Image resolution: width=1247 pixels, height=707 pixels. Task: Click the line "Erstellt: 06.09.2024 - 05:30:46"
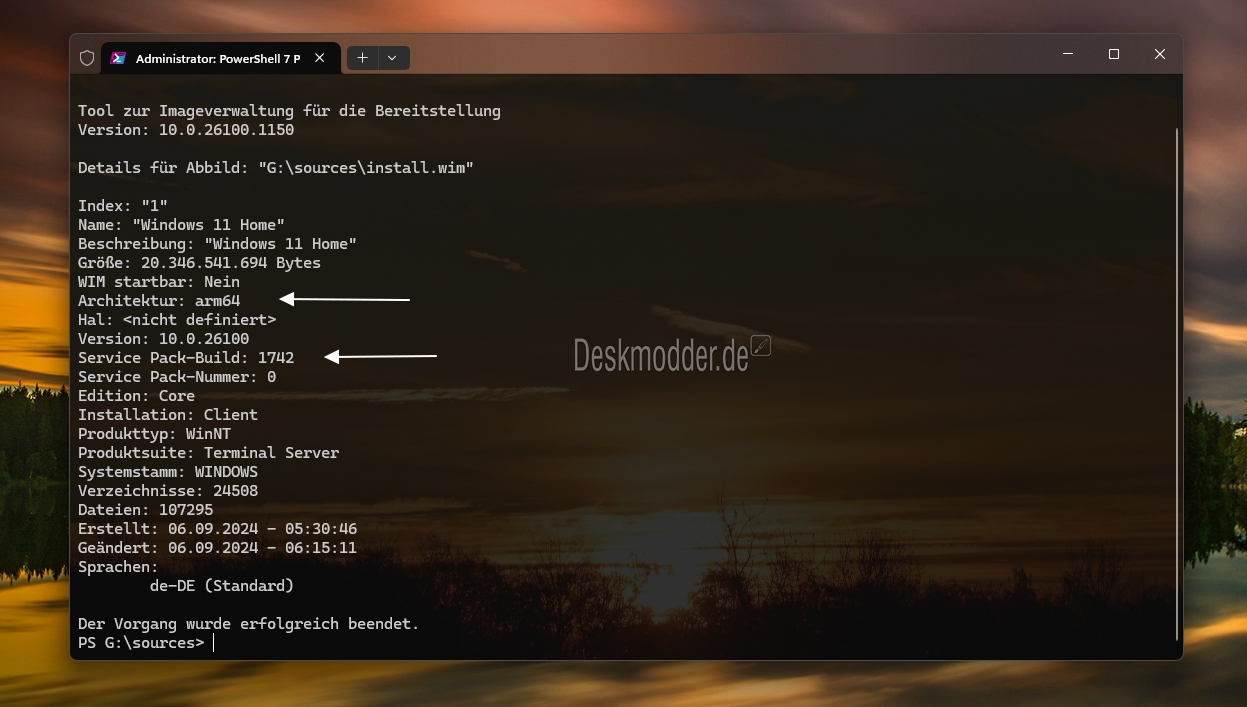click(217, 529)
